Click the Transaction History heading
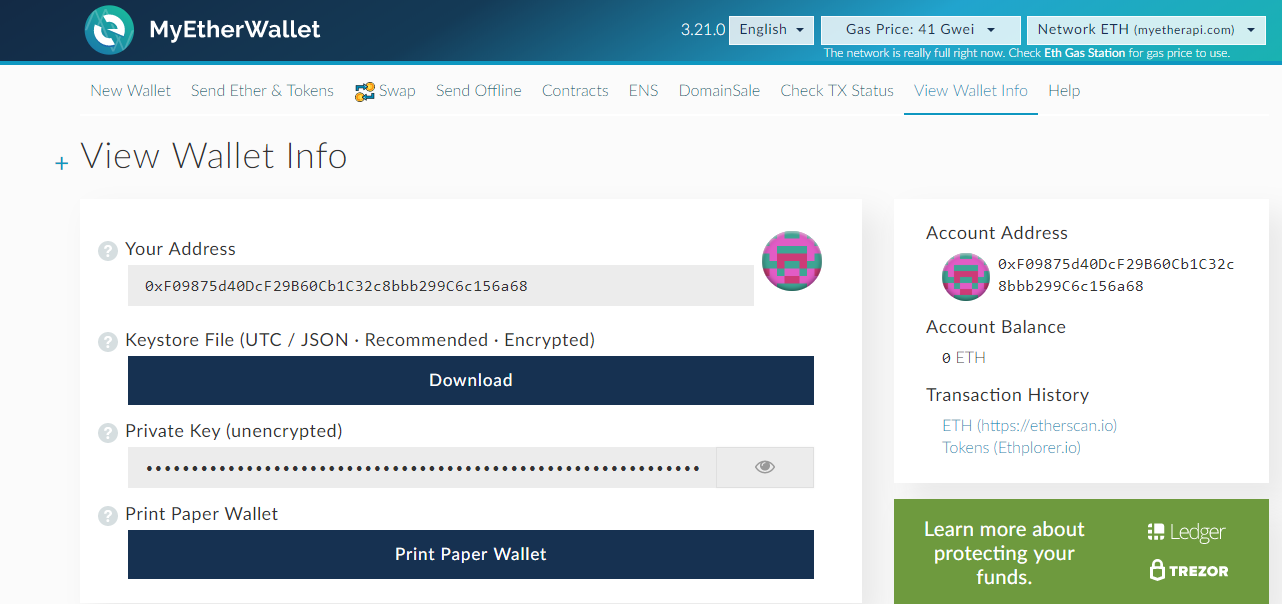This screenshot has height=604, width=1282. pyautogui.click(x=1008, y=395)
